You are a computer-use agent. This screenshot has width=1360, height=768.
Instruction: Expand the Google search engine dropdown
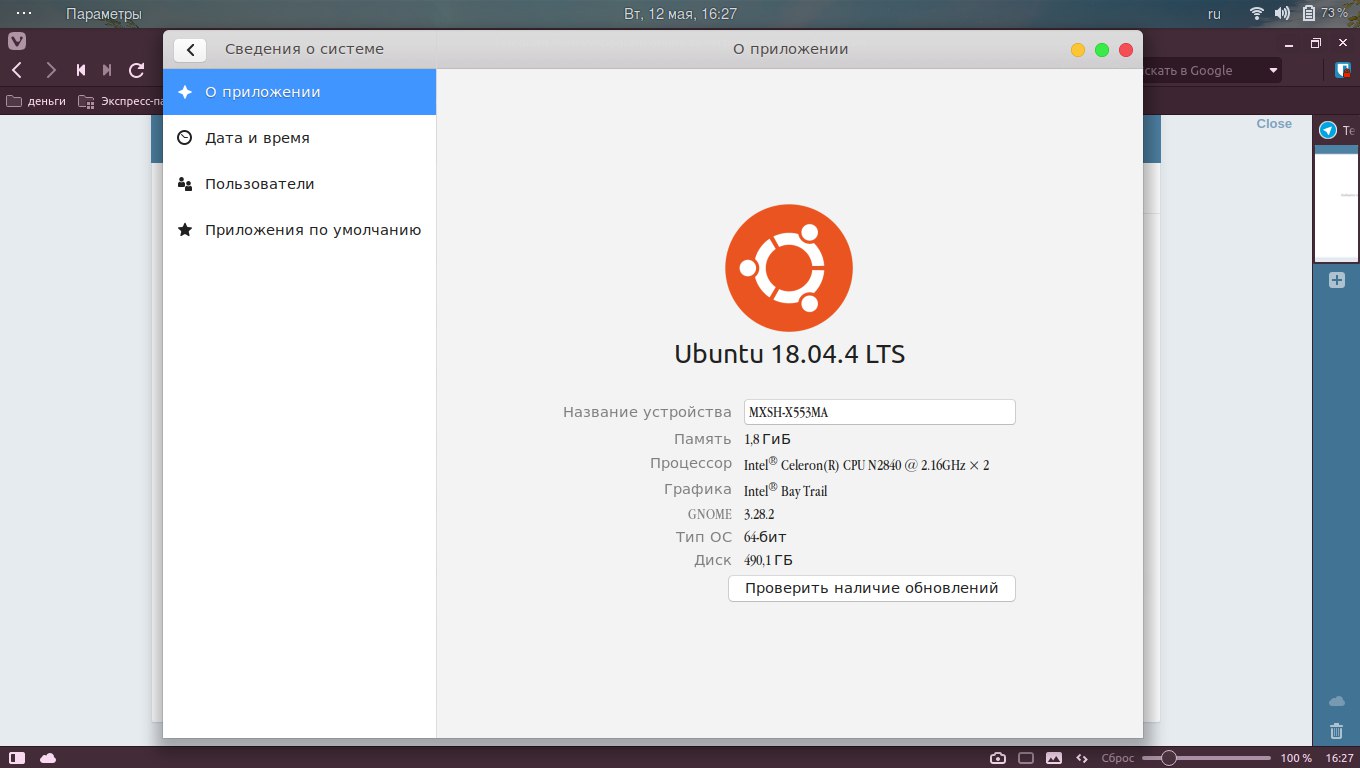[x=1273, y=70]
